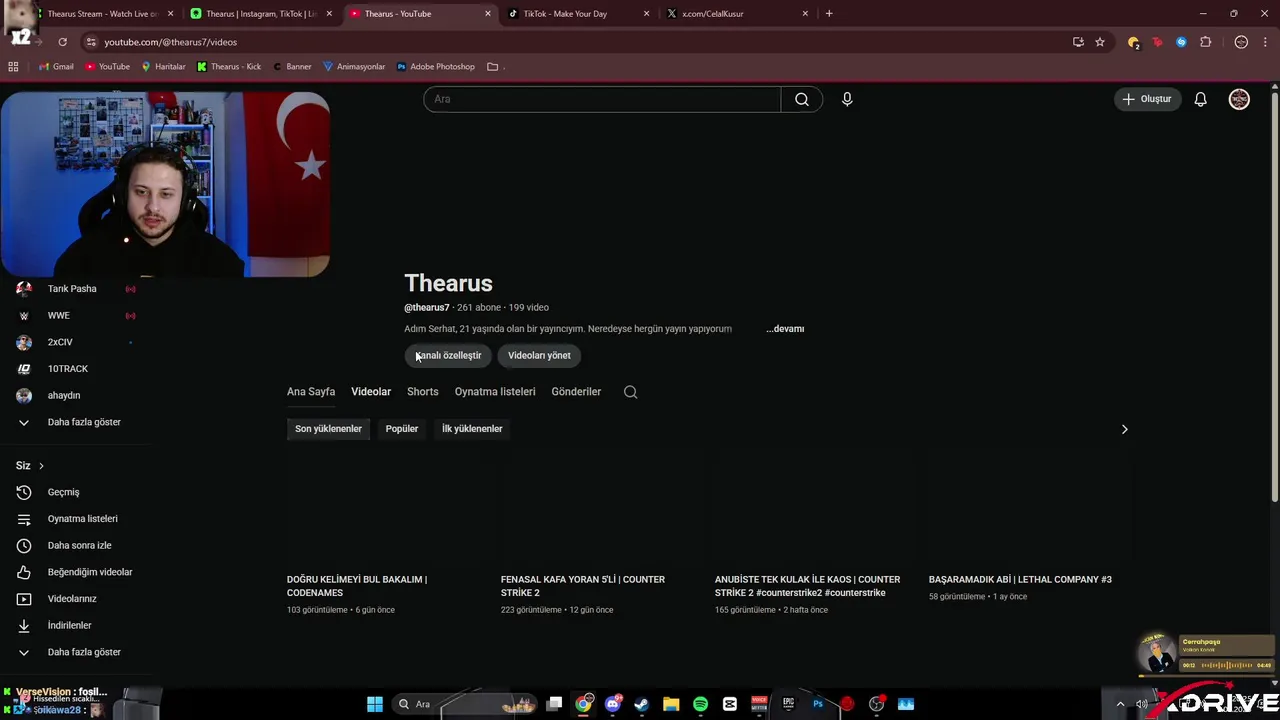Show hidden system tray icons
Screen dimensions: 1280x720
1120,704
